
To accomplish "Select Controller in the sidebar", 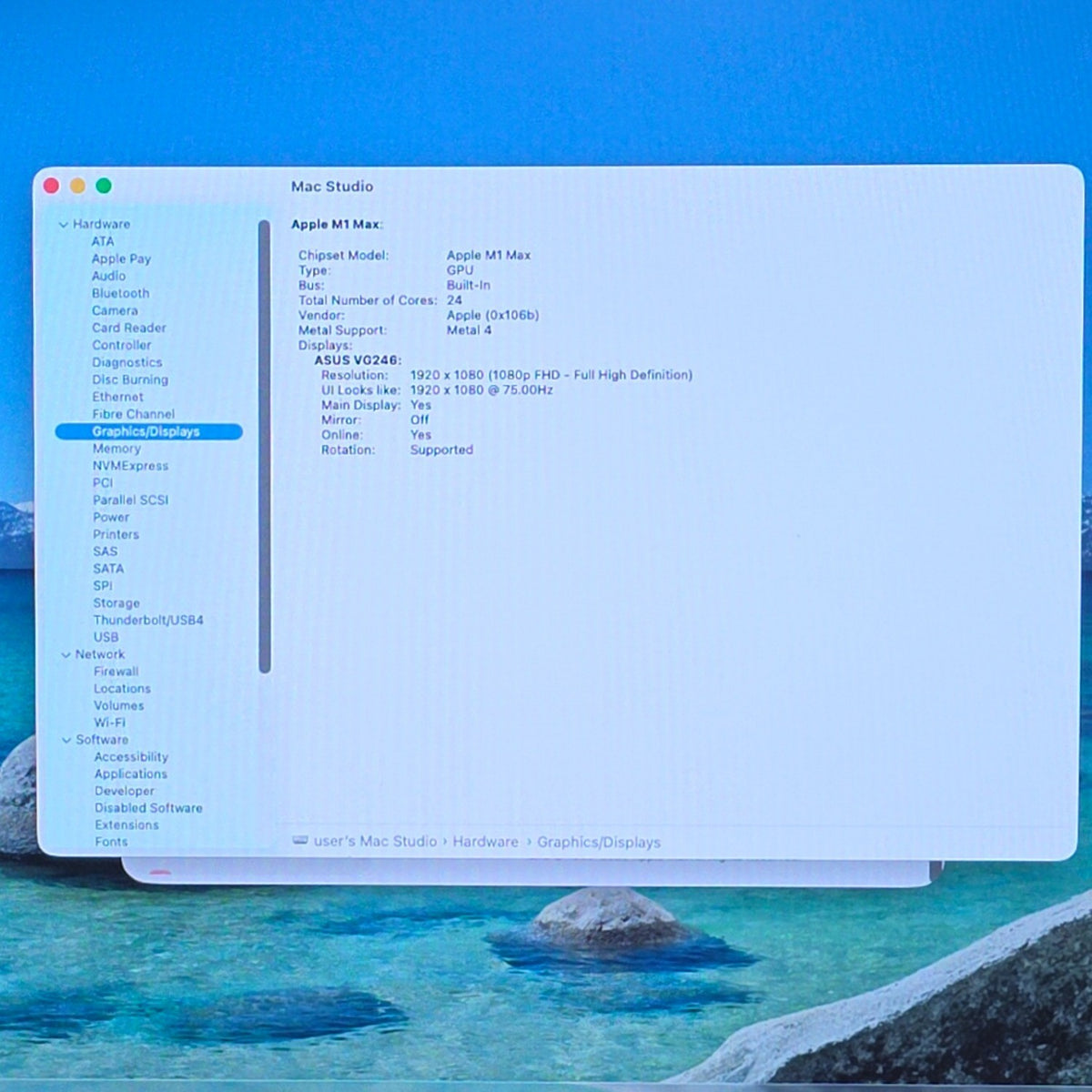I will [x=122, y=345].
